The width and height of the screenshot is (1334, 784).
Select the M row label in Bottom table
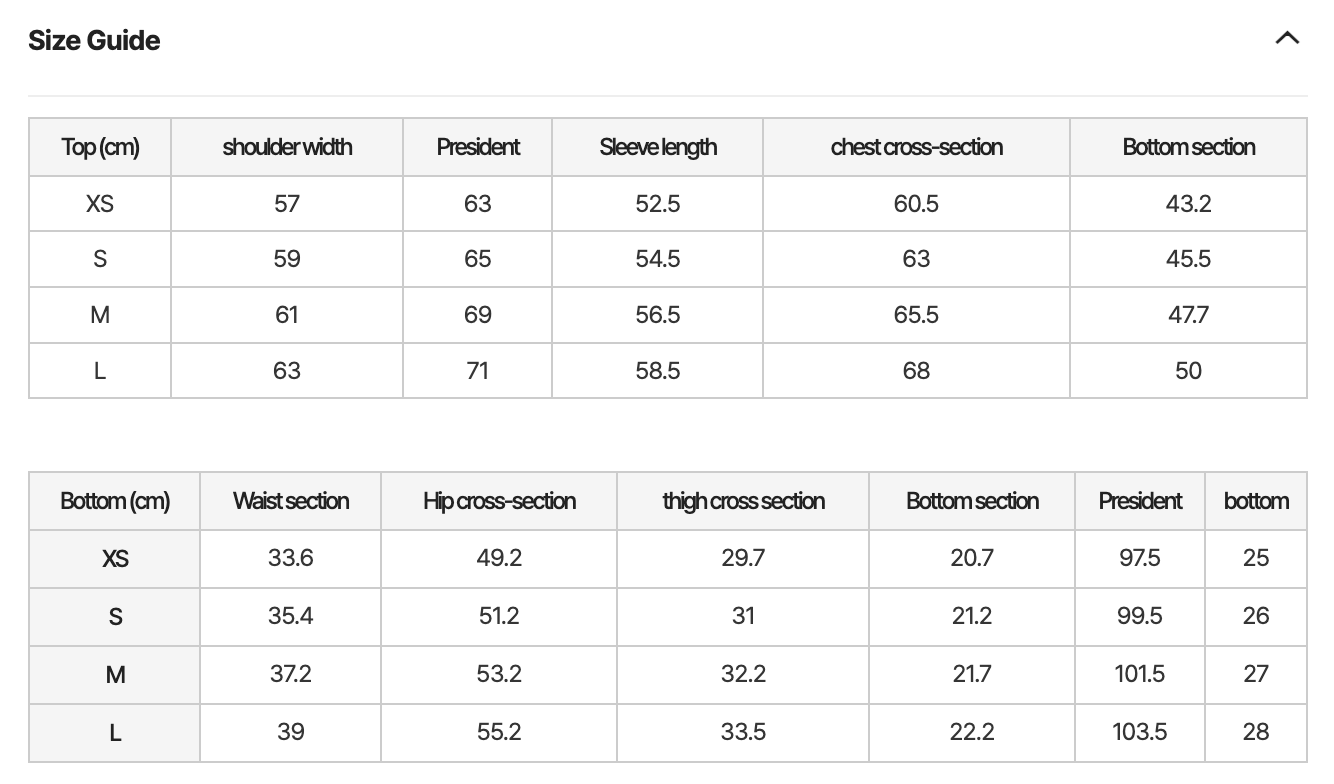[115, 675]
